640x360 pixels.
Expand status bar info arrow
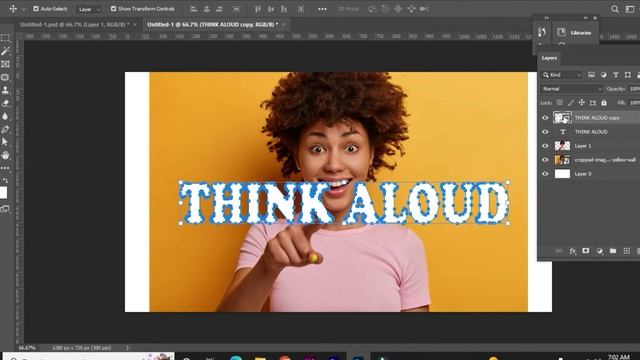127,348
